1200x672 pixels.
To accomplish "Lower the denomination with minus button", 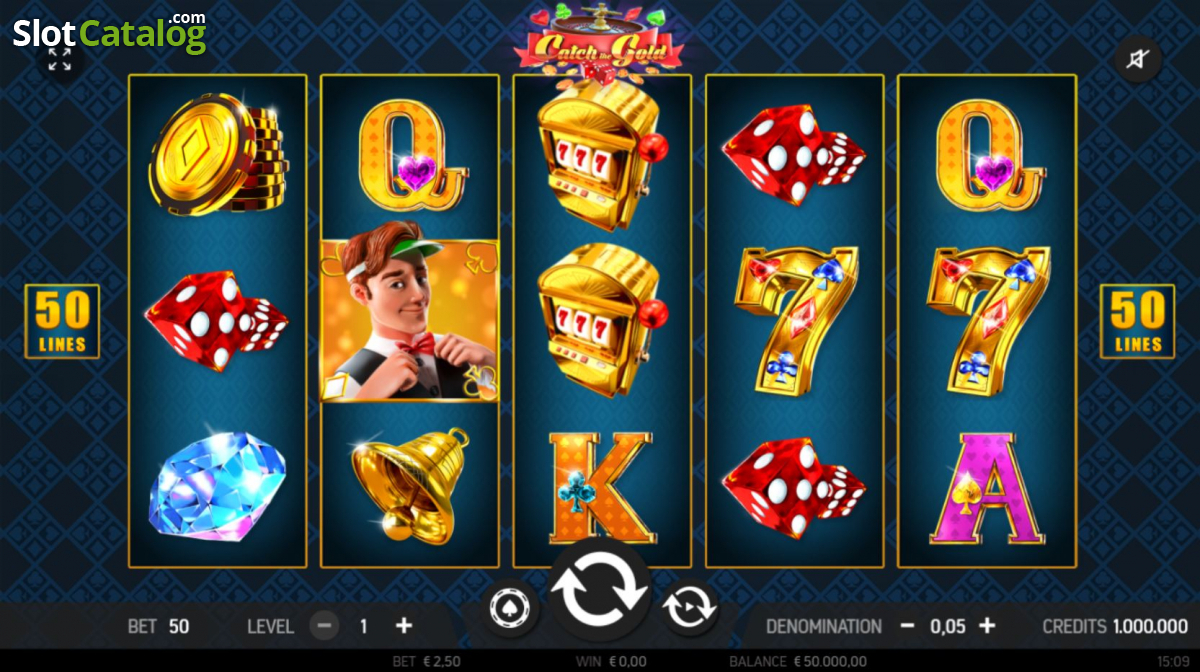I will pos(907,626).
